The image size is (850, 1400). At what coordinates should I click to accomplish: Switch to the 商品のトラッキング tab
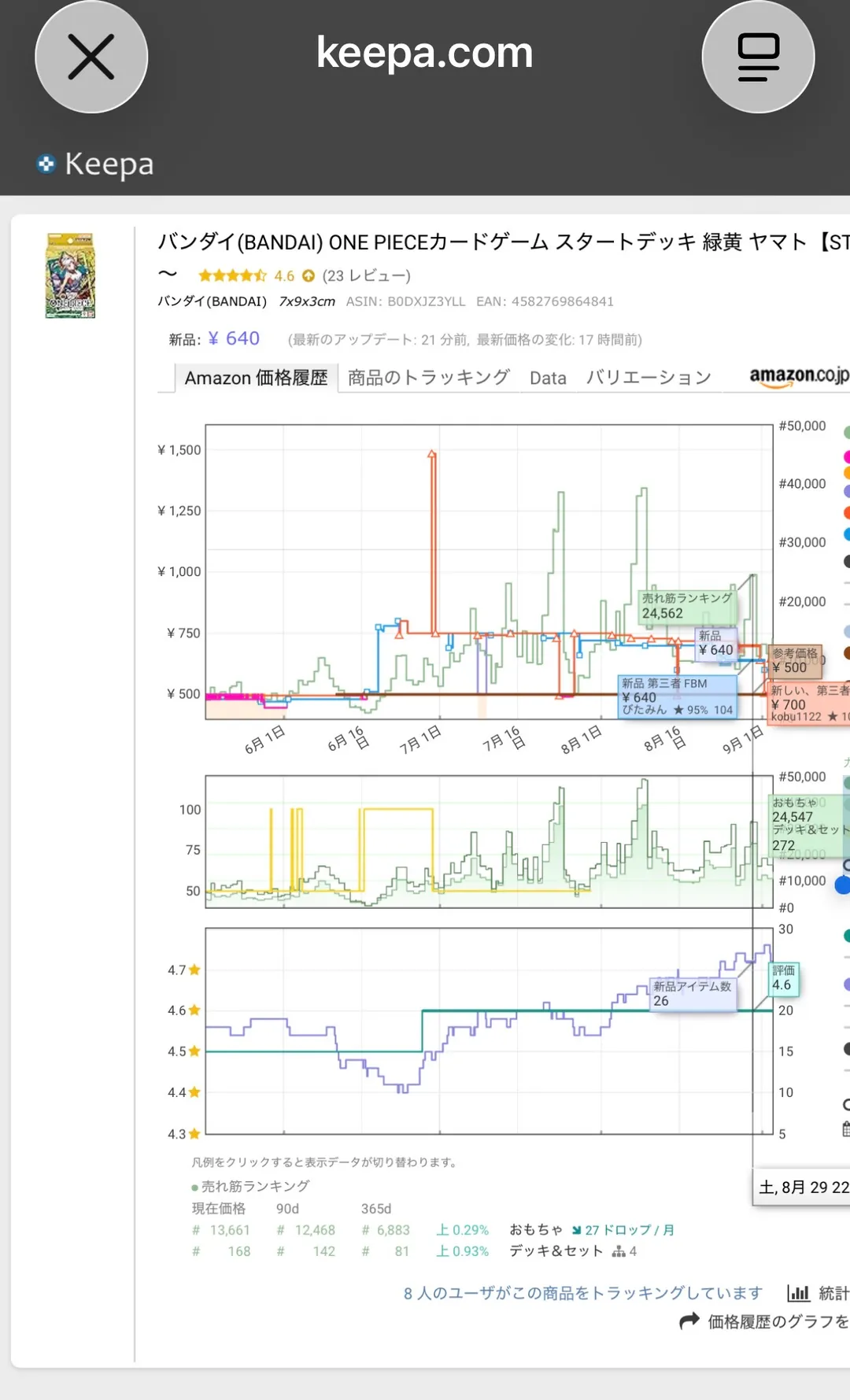pyautogui.click(x=429, y=378)
